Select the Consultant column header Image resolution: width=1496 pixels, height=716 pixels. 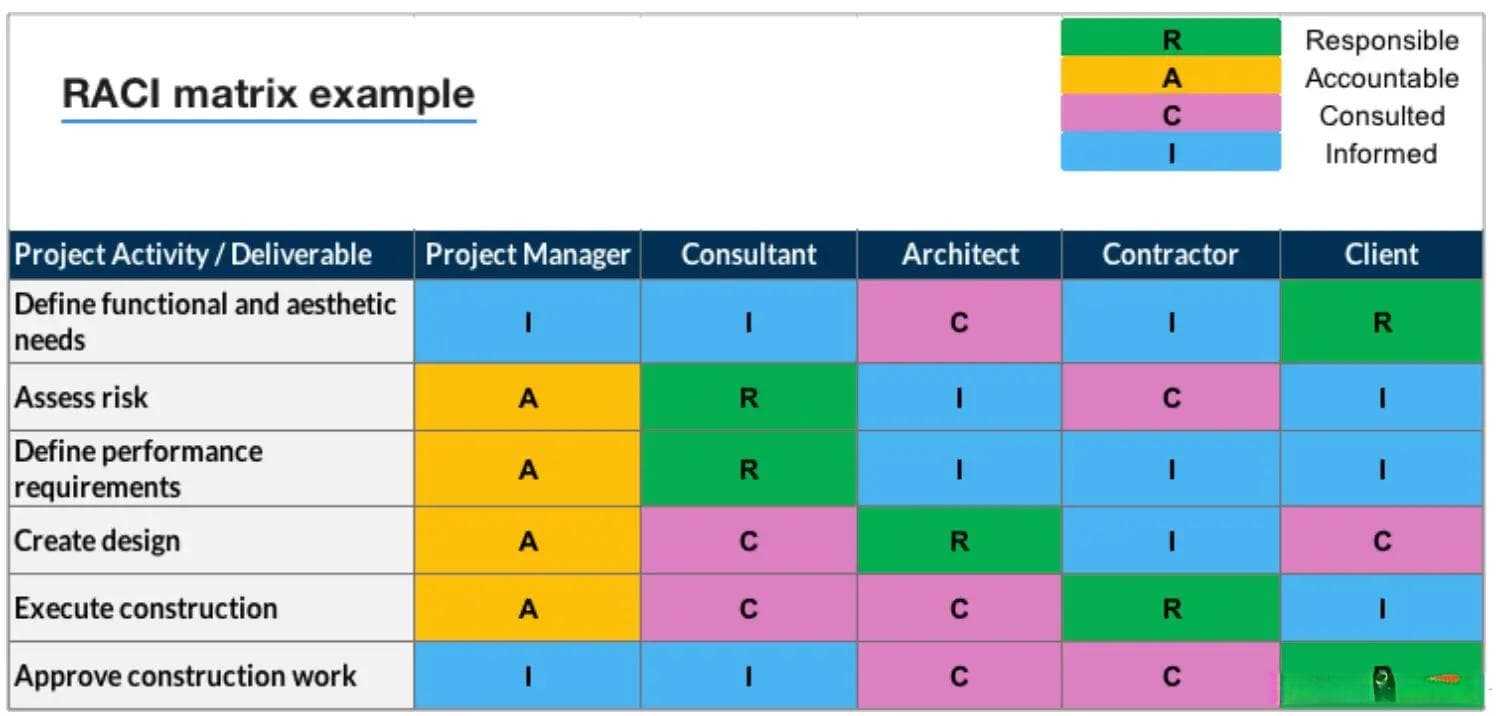(x=749, y=254)
